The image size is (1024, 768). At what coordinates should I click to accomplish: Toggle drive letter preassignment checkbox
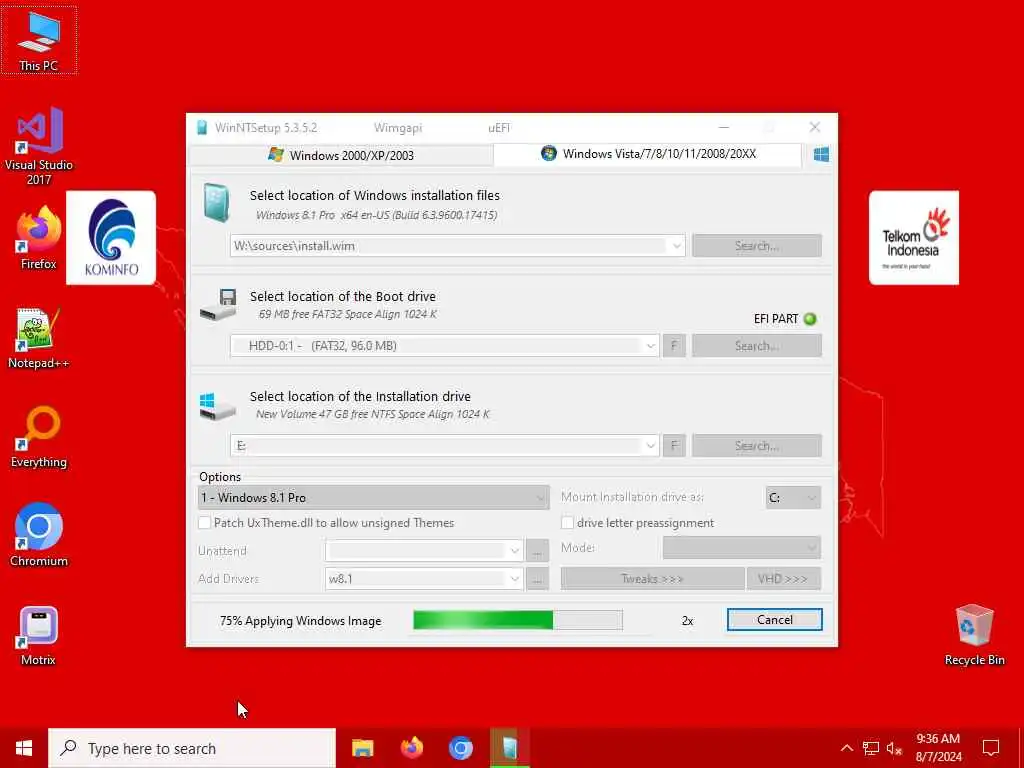(x=567, y=522)
